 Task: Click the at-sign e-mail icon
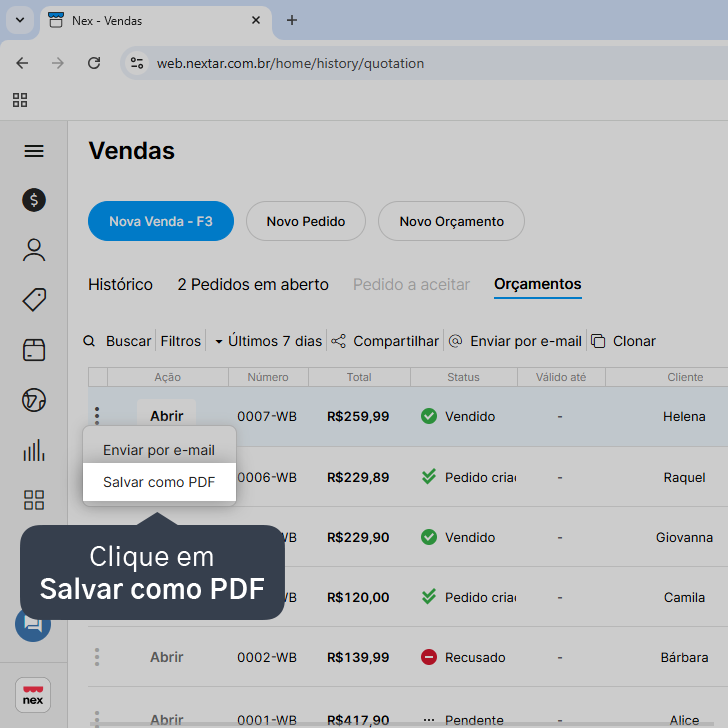[455, 341]
